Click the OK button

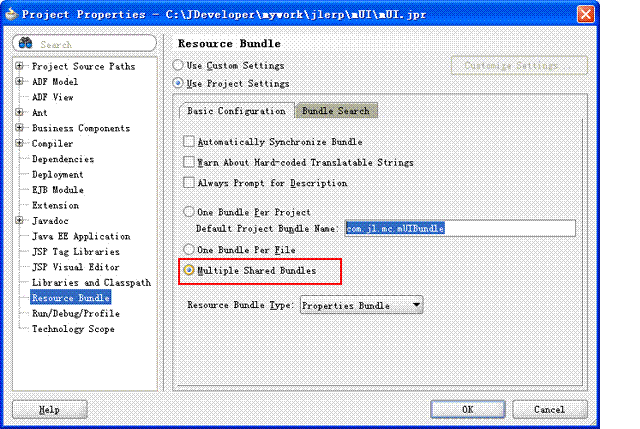(x=468, y=409)
